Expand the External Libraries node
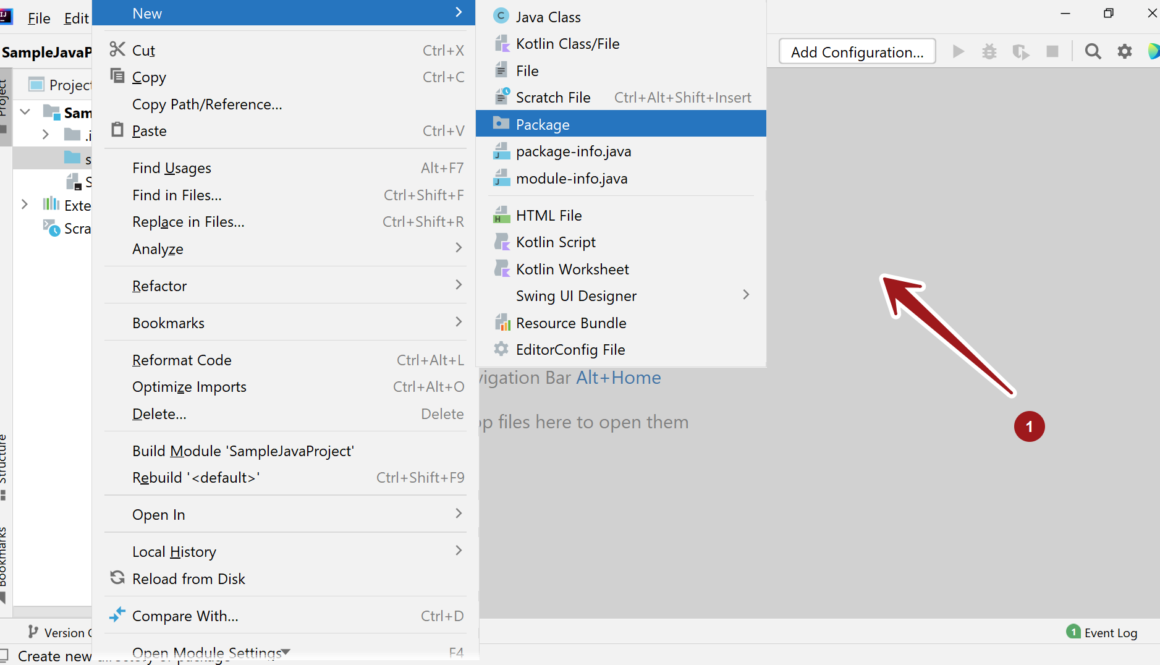Image resolution: width=1160 pixels, height=665 pixels. tap(24, 204)
